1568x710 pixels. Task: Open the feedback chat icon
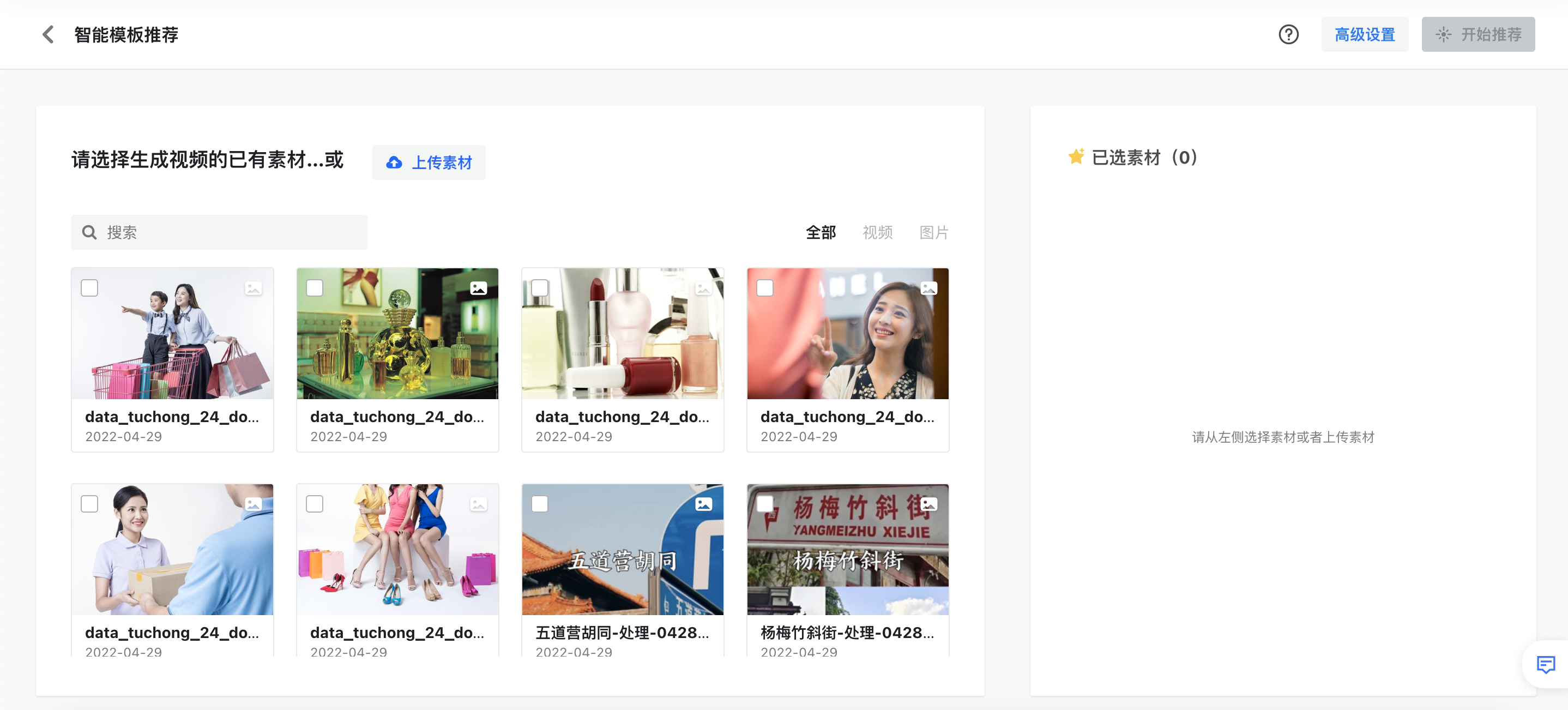1546,664
